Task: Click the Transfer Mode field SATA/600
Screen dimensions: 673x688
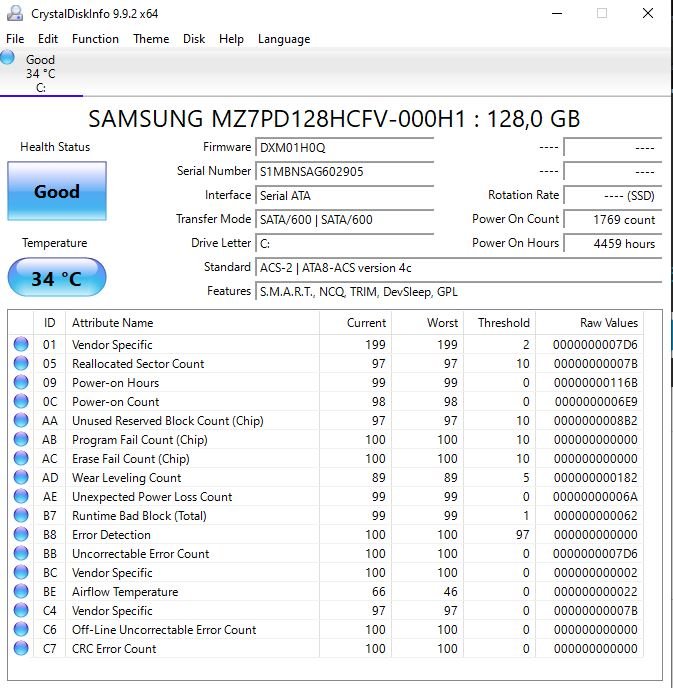Action: point(344,219)
